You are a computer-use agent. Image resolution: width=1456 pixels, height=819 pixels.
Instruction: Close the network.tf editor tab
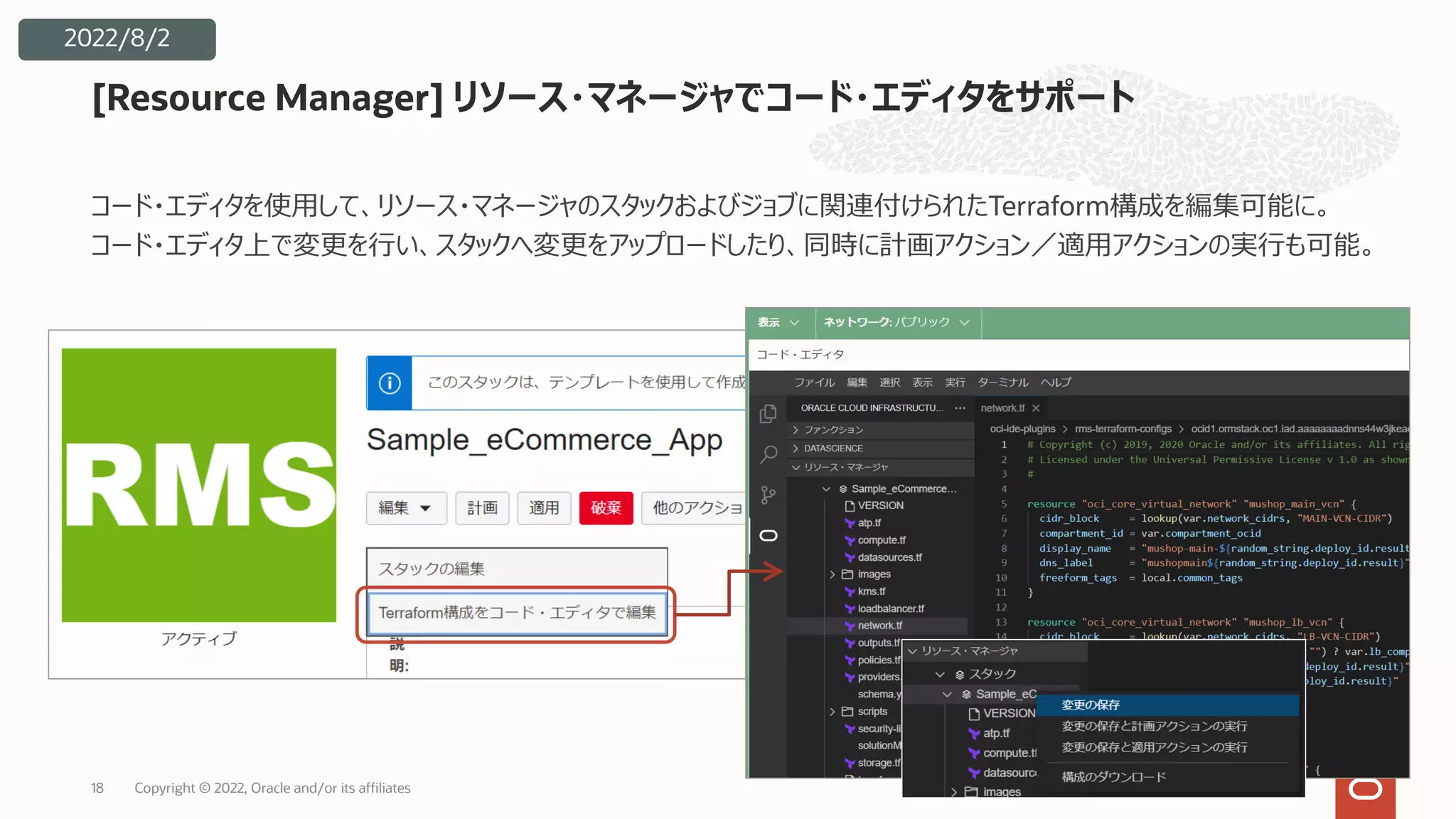pyautogui.click(x=1036, y=408)
